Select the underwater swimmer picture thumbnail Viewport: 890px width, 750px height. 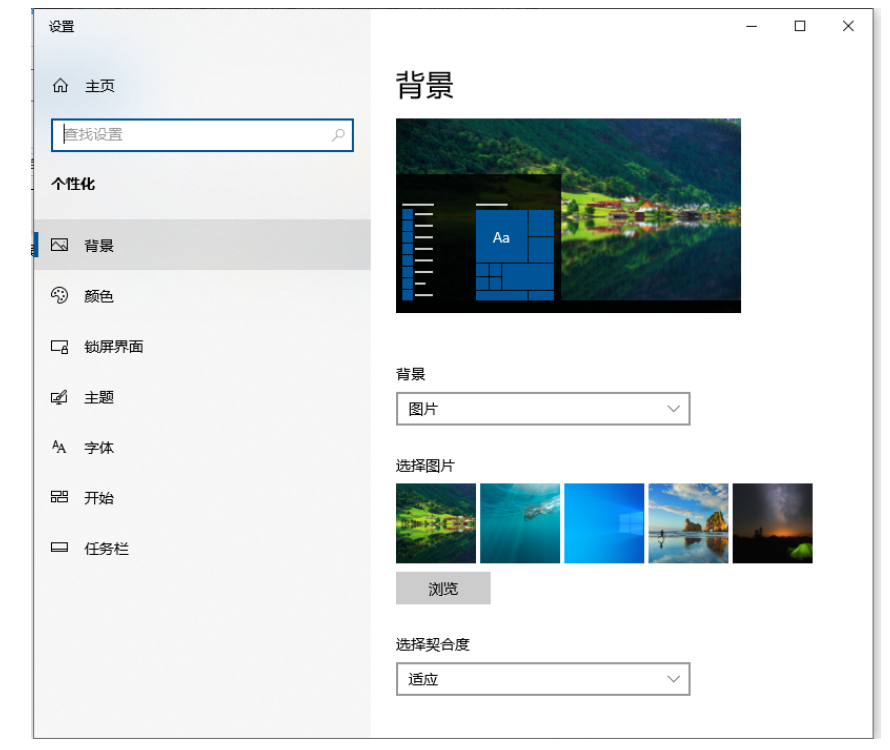[520, 523]
